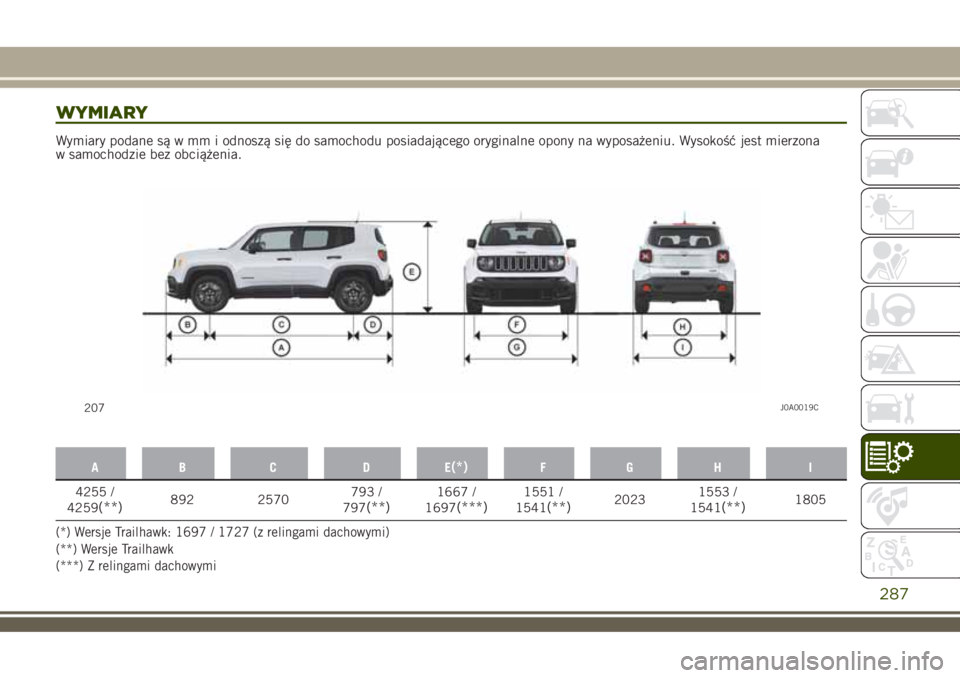This screenshot has width=960, height=678.
Task: Click the 2570 value cell
Action: pos(273,500)
